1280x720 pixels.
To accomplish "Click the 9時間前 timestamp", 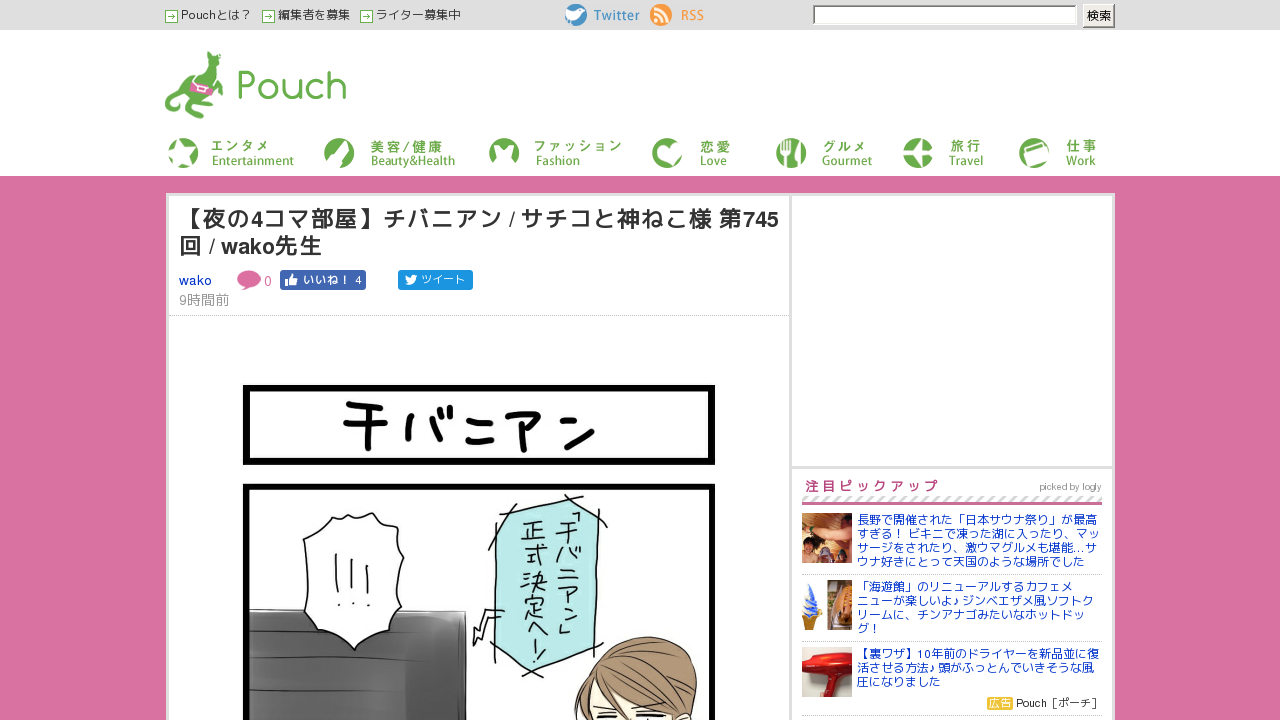I will tap(204, 300).
